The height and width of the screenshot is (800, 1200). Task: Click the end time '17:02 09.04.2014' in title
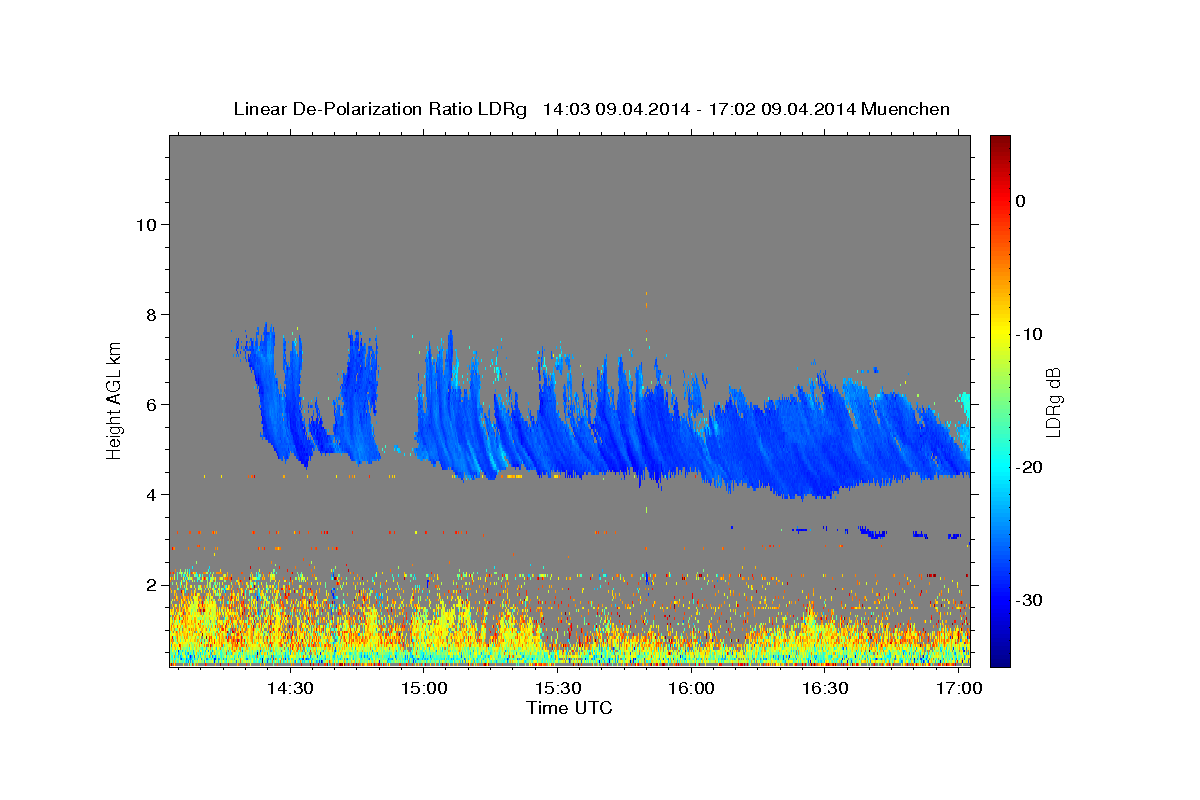[781, 109]
